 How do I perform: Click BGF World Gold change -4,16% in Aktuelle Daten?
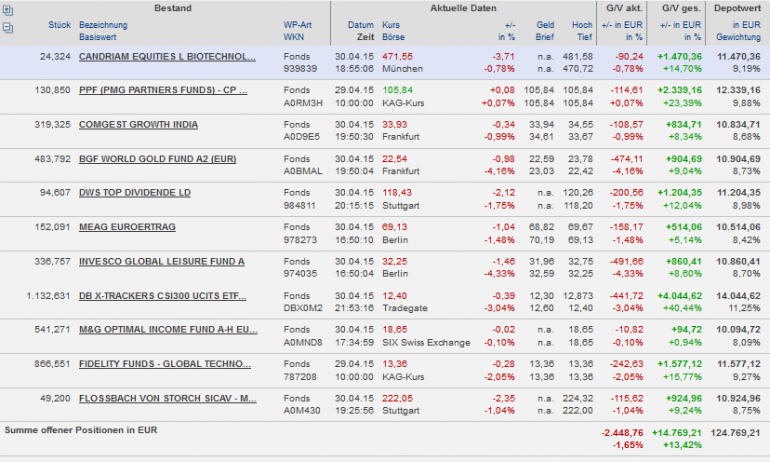pos(499,171)
